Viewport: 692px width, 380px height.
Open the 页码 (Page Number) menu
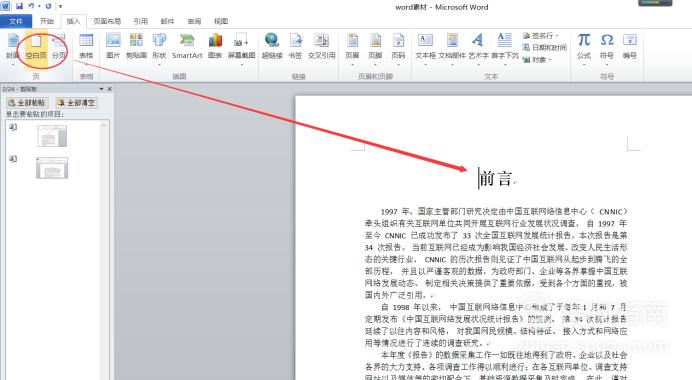[398, 49]
